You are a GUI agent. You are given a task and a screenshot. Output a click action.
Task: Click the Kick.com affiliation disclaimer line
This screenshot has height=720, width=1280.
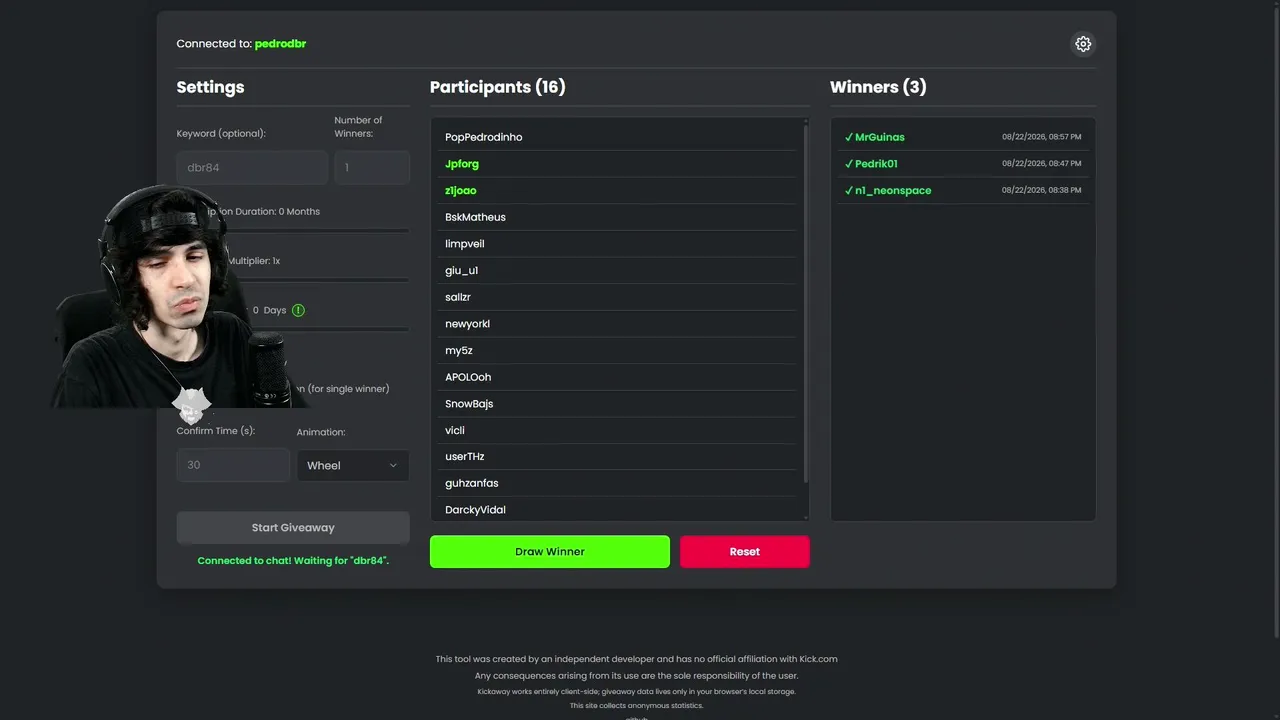tap(637, 659)
